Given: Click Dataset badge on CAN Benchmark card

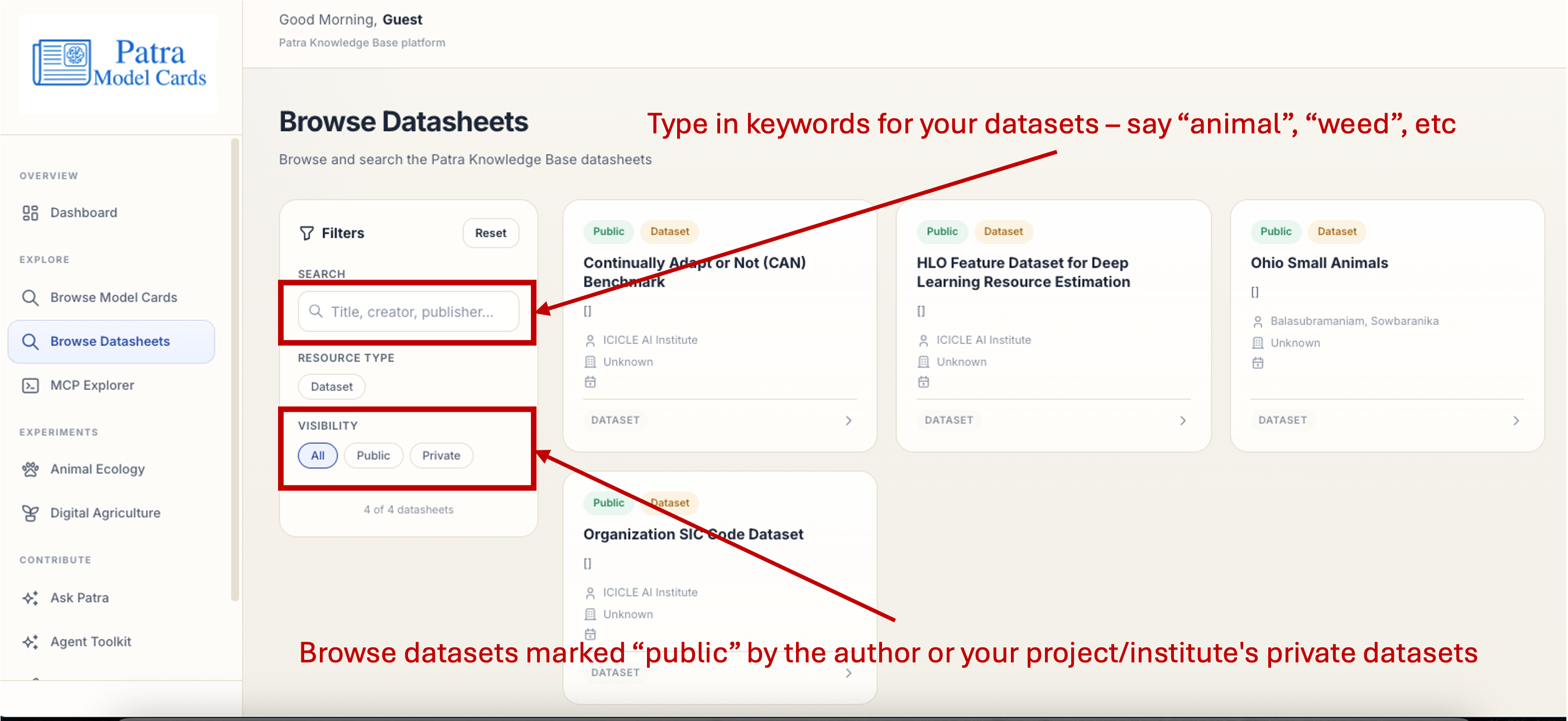Looking at the screenshot, I should point(669,231).
